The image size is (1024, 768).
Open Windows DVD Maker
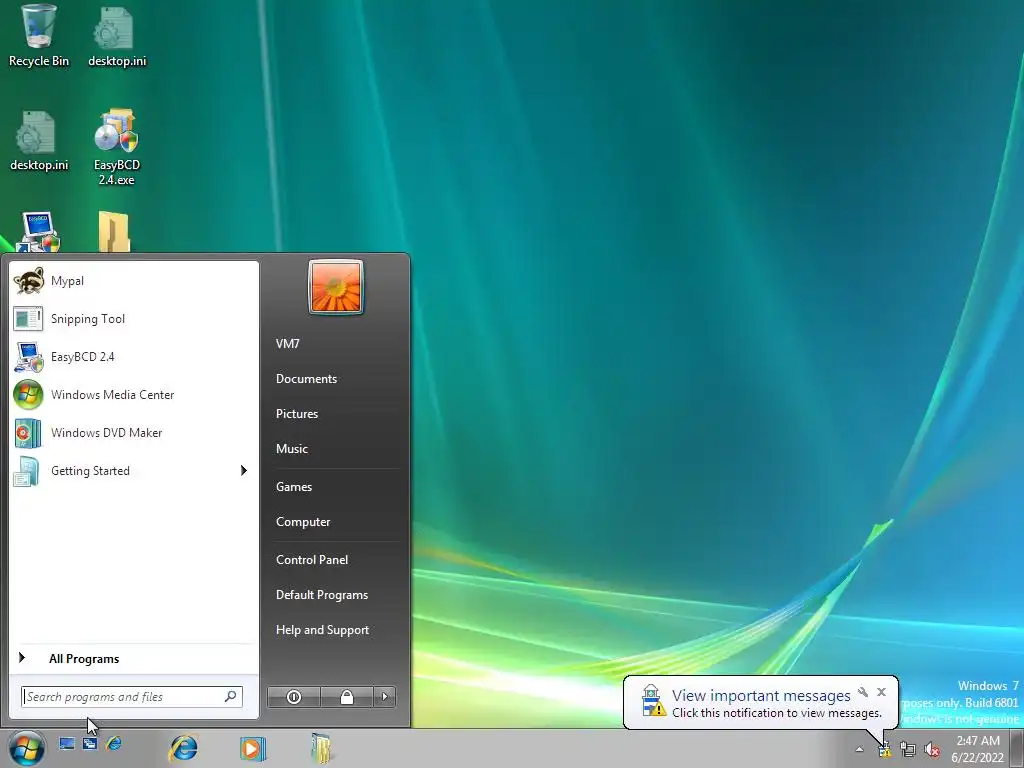click(134, 432)
